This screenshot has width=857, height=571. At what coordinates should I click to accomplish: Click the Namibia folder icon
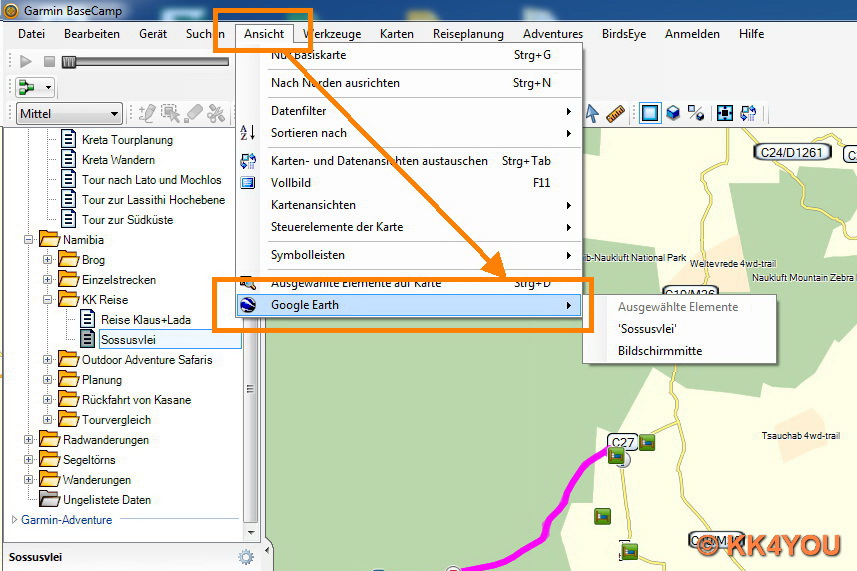[49, 239]
